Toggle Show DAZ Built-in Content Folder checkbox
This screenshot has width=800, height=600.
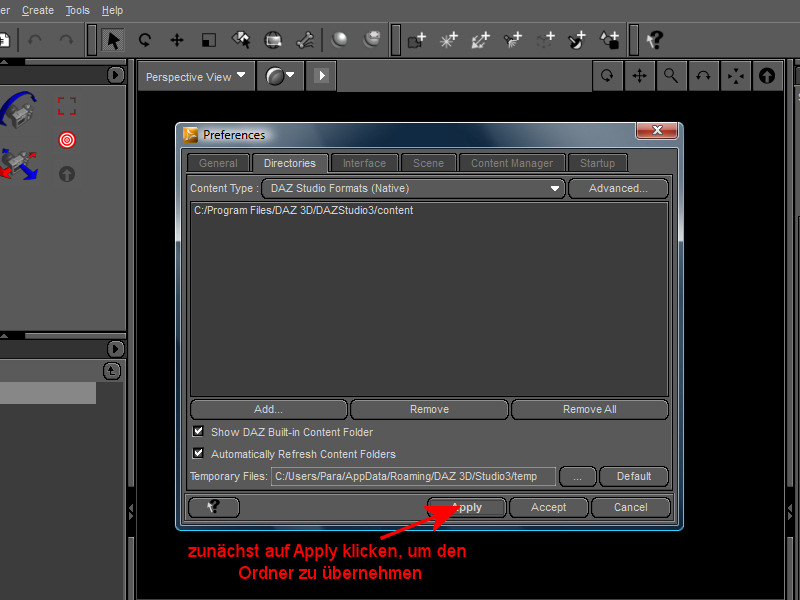click(x=198, y=432)
